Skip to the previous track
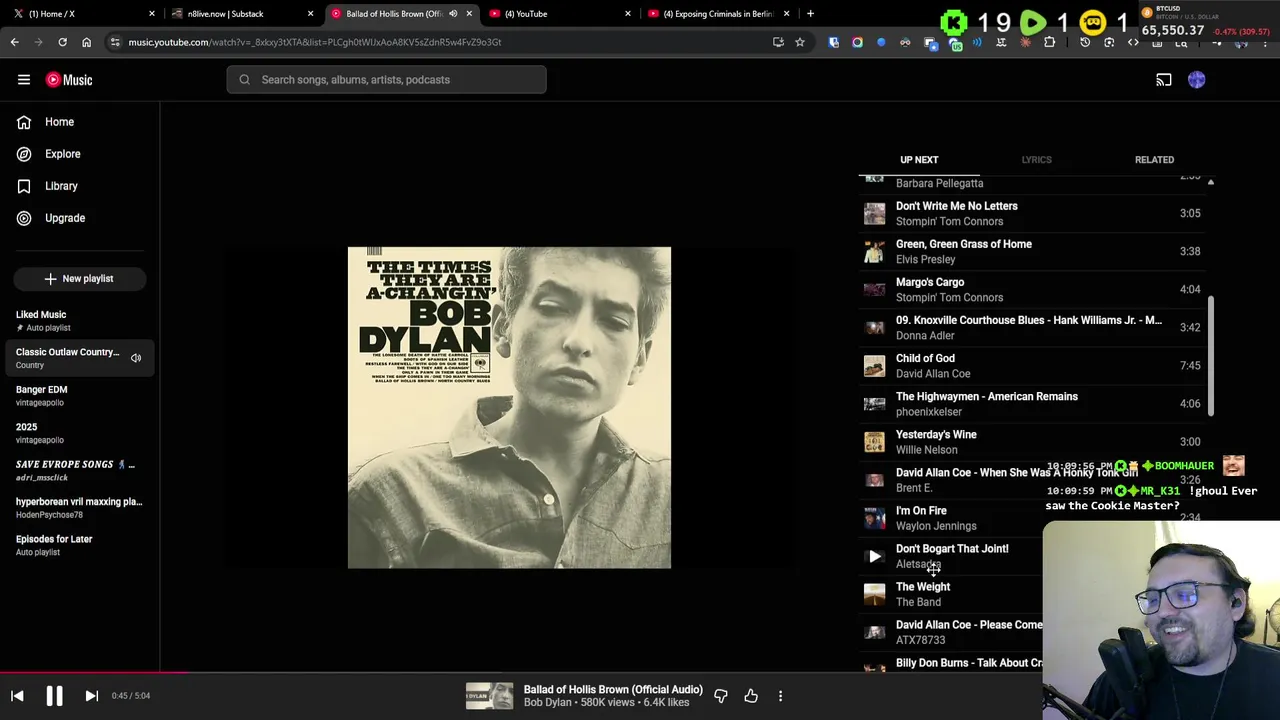This screenshot has width=1280, height=720. coord(17,696)
